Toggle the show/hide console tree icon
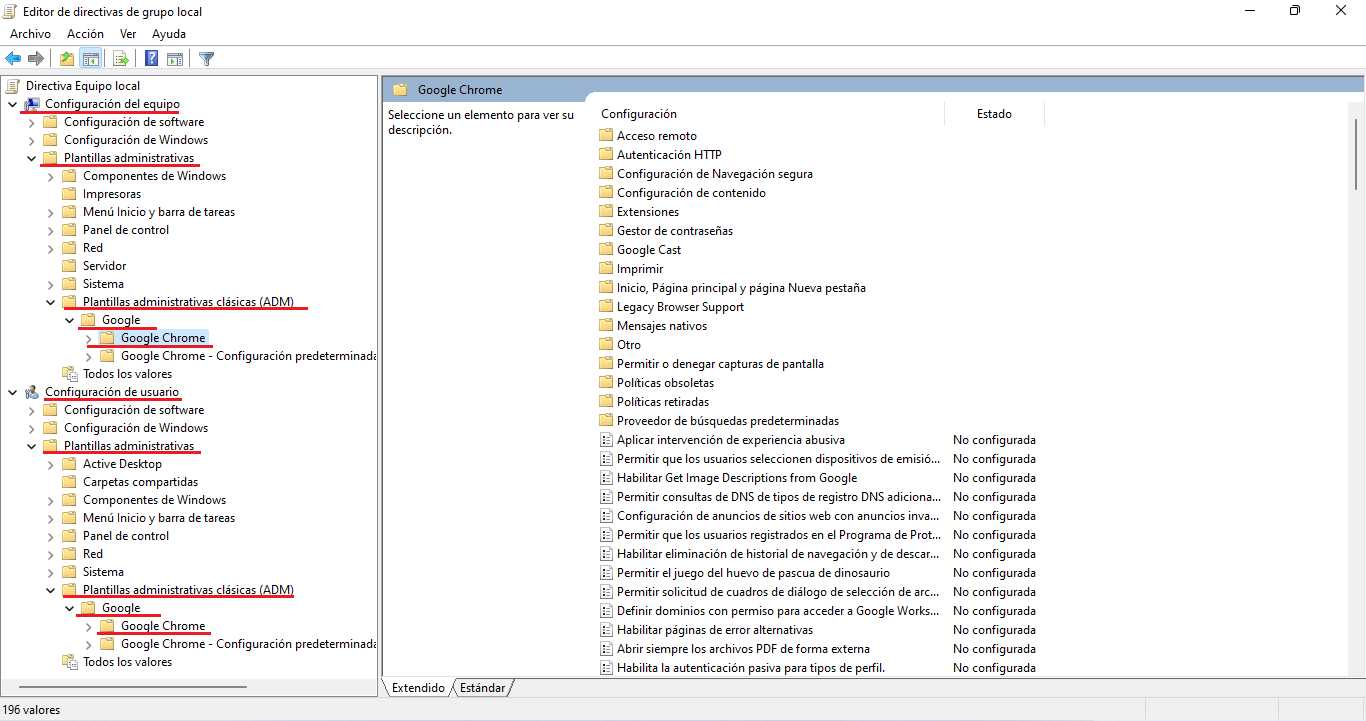The width and height of the screenshot is (1366, 721). [x=91, y=58]
